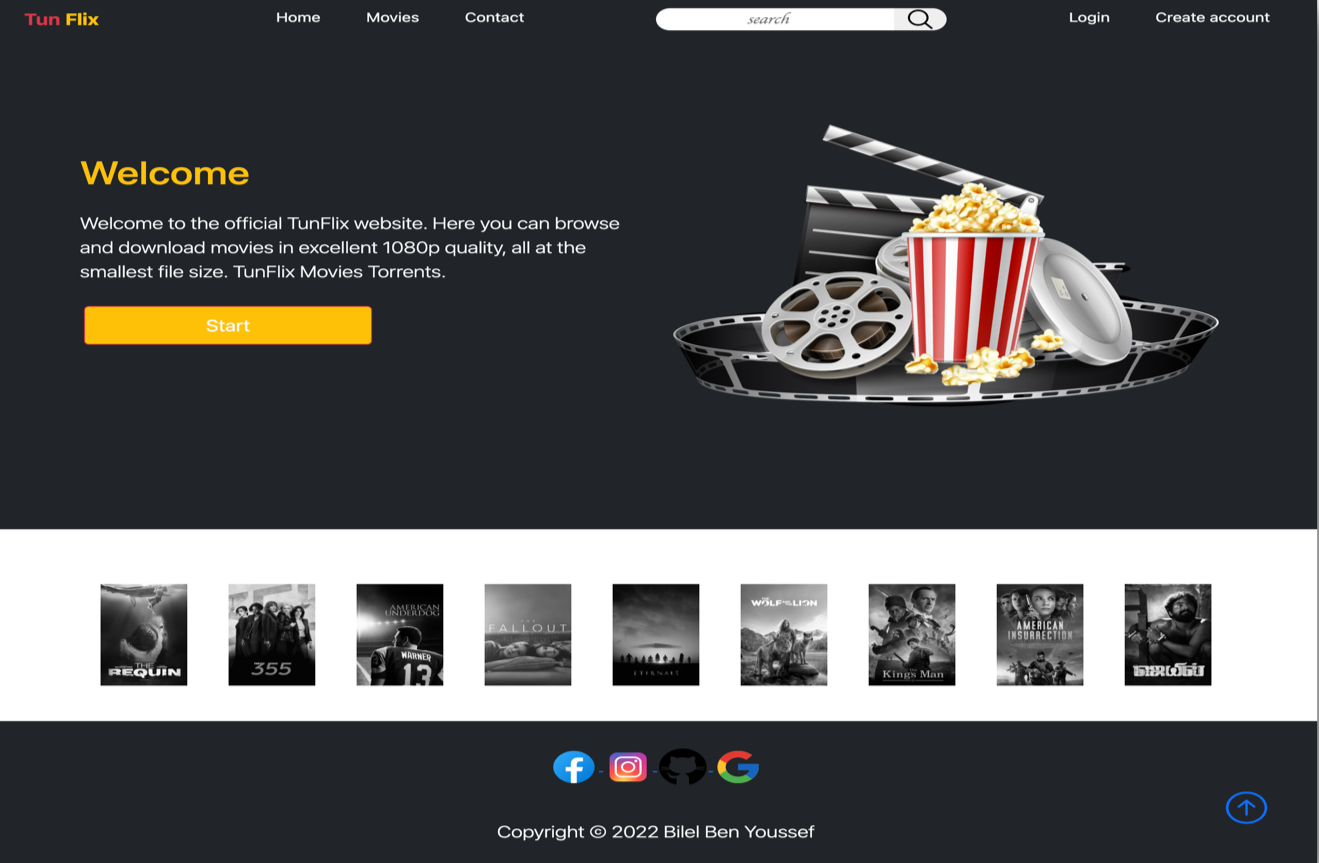Click the popcorn and film reel image

(945, 265)
